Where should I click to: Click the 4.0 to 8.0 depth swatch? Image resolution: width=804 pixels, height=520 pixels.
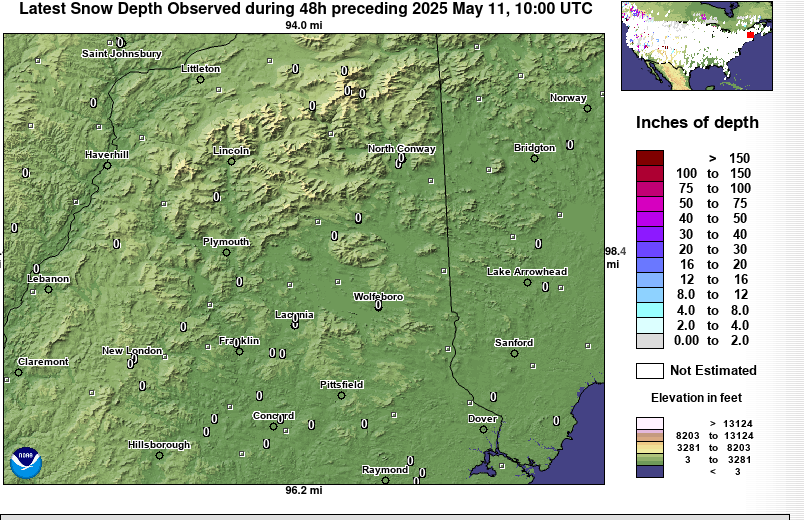click(650, 310)
